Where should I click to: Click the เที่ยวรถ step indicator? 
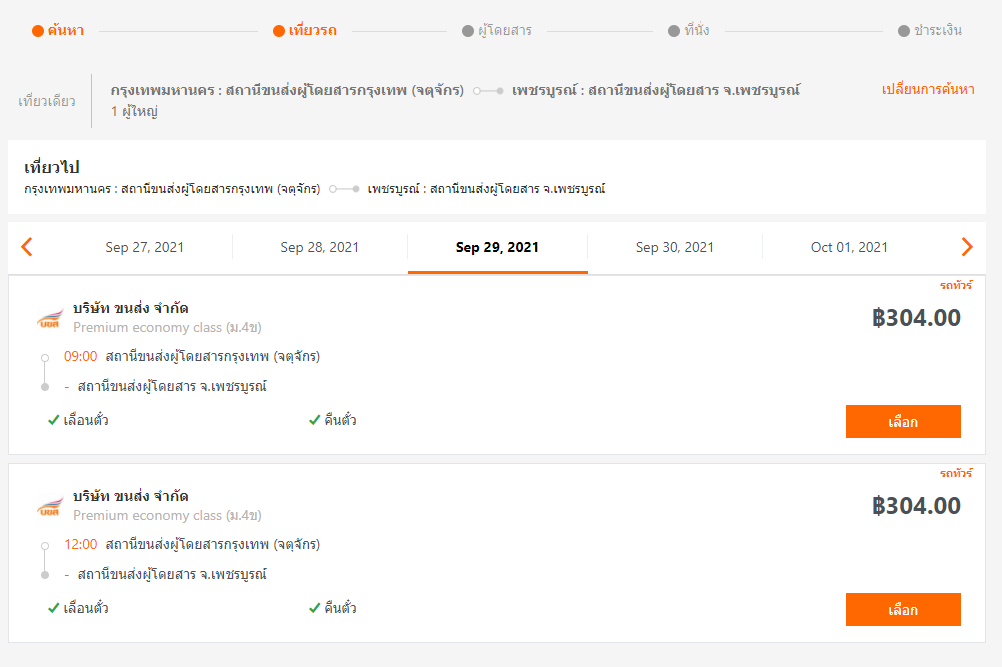pos(305,31)
